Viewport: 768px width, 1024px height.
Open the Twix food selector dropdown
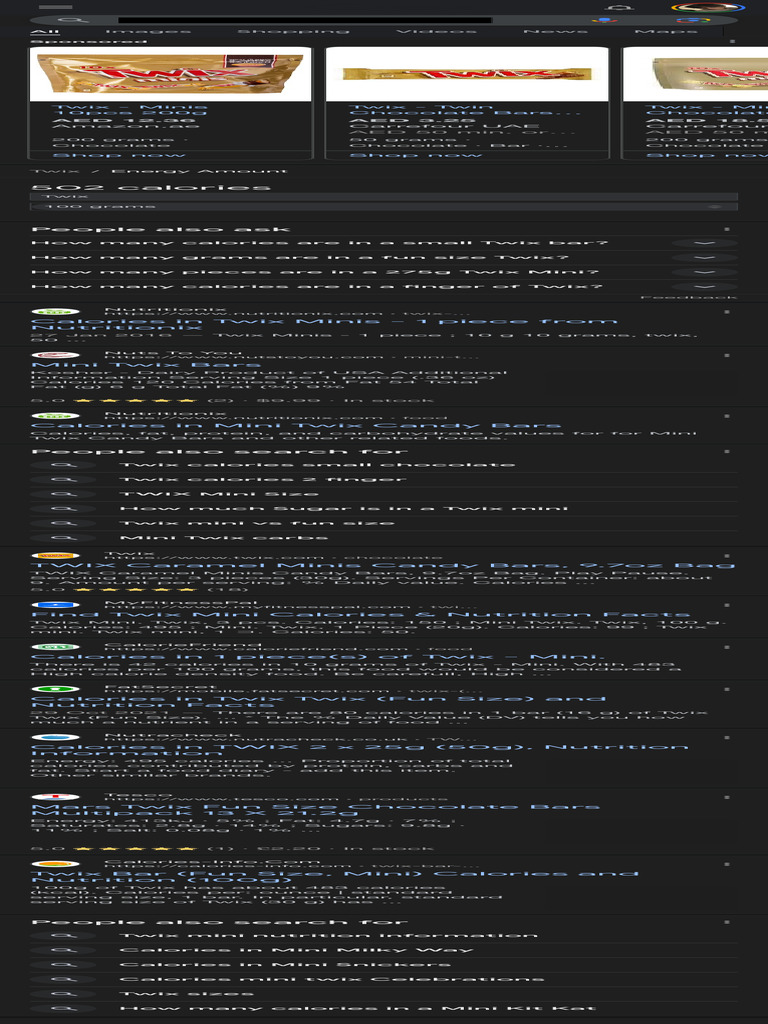384,196
